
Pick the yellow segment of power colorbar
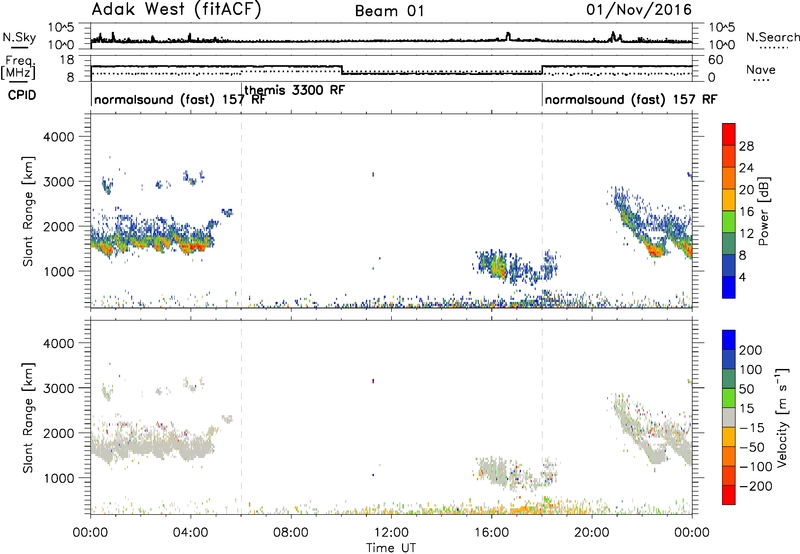(x=729, y=199)
